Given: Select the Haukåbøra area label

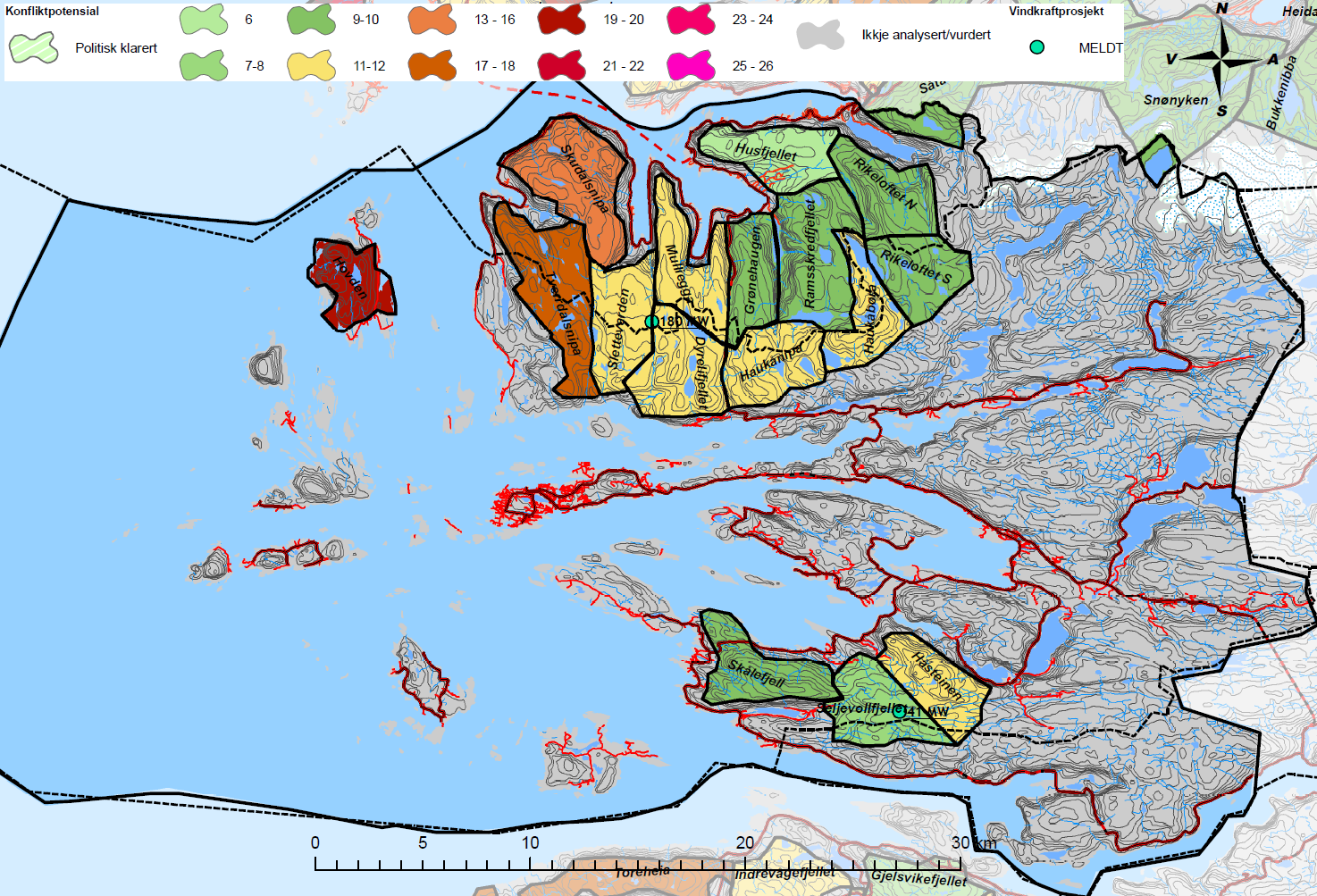Looking at the screenshot, I should [870, 322].
